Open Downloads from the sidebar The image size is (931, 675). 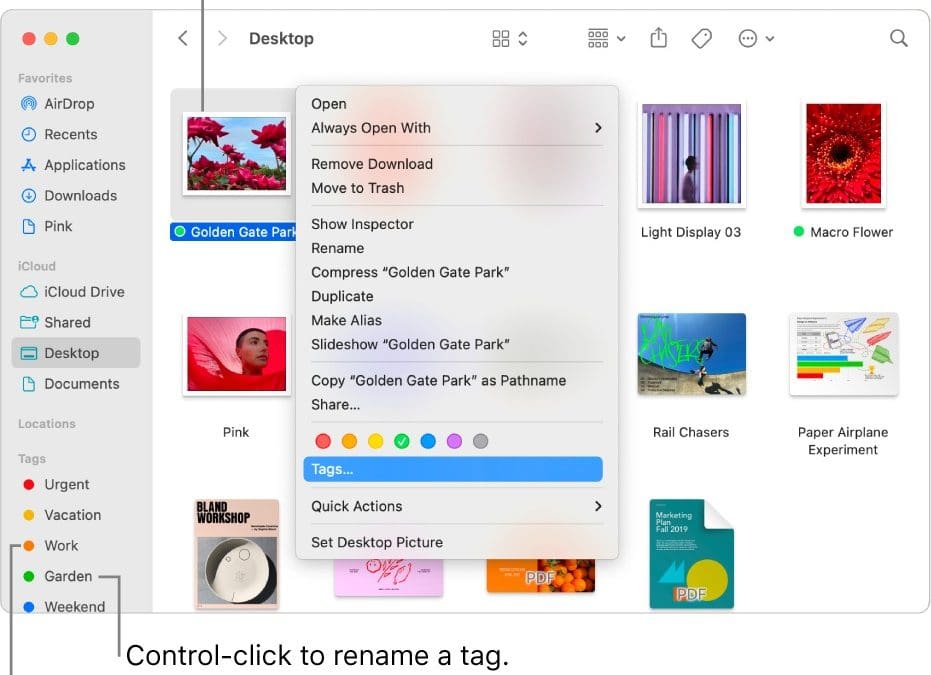coord(80,196)
